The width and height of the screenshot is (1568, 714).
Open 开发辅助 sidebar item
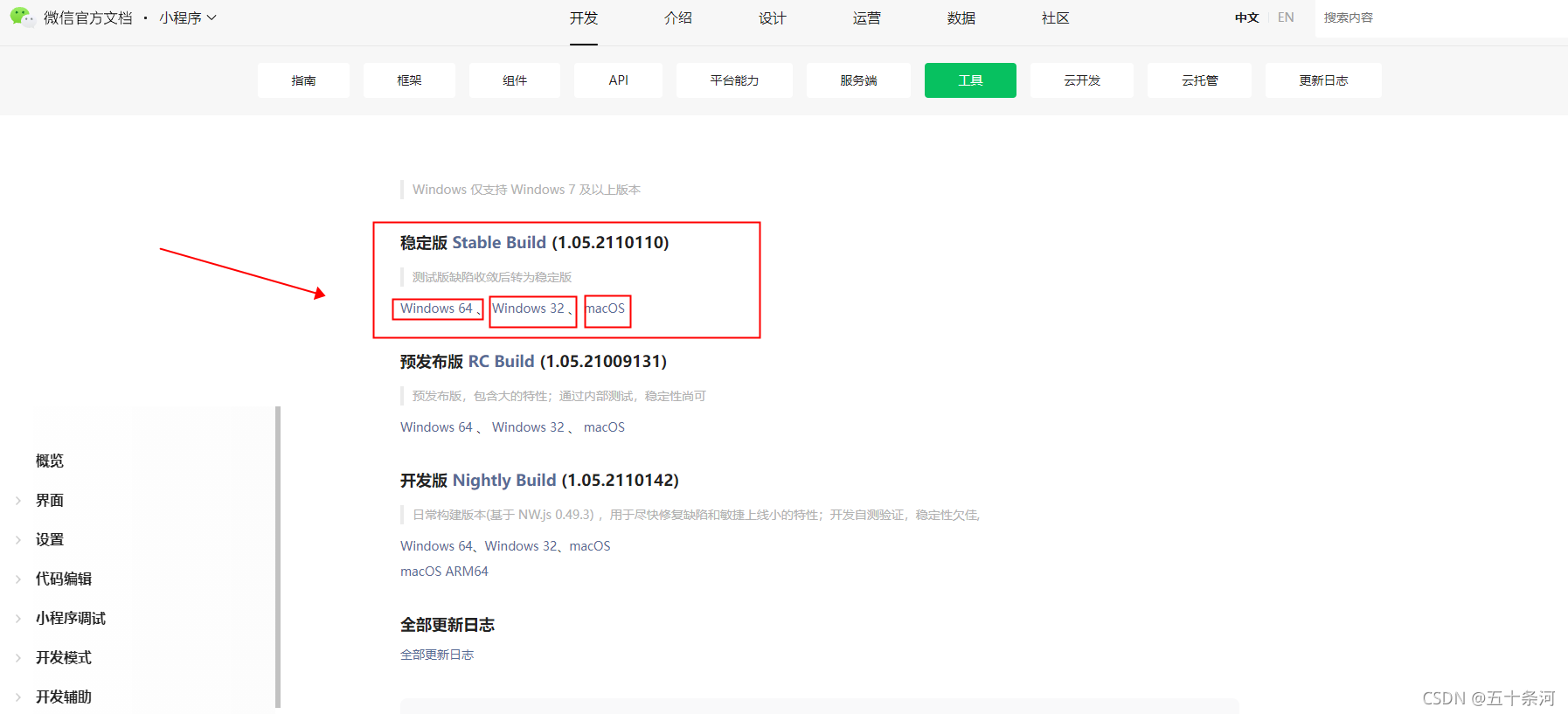tap(64, 697)
